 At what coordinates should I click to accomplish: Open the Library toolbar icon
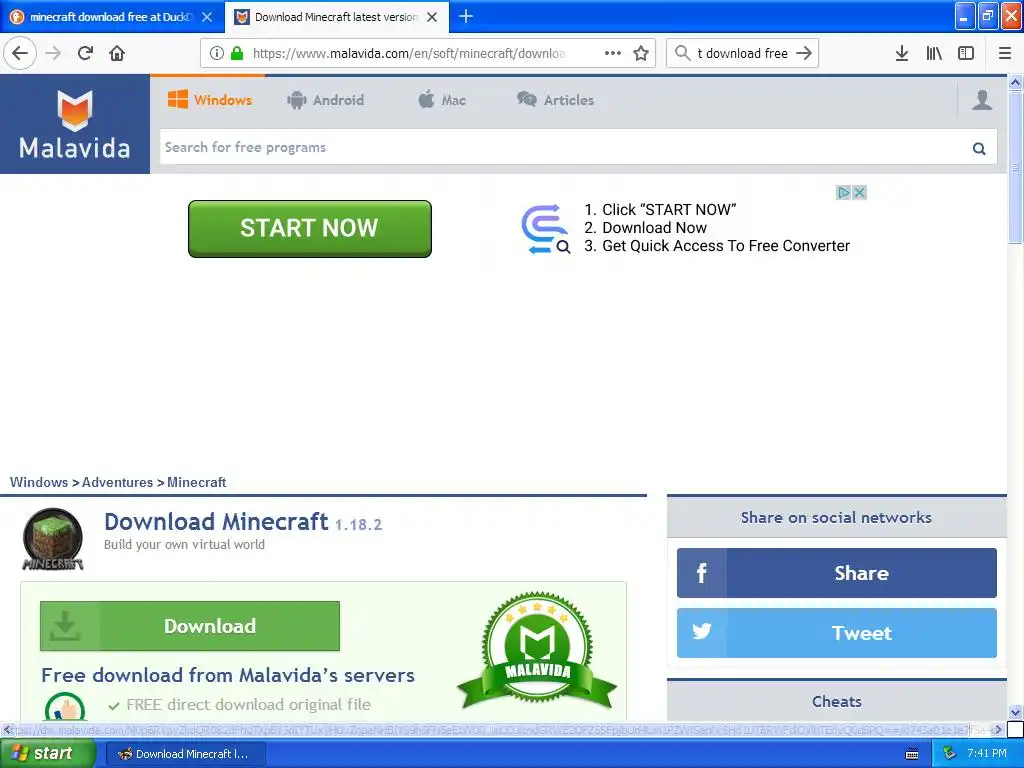[934, 53]
